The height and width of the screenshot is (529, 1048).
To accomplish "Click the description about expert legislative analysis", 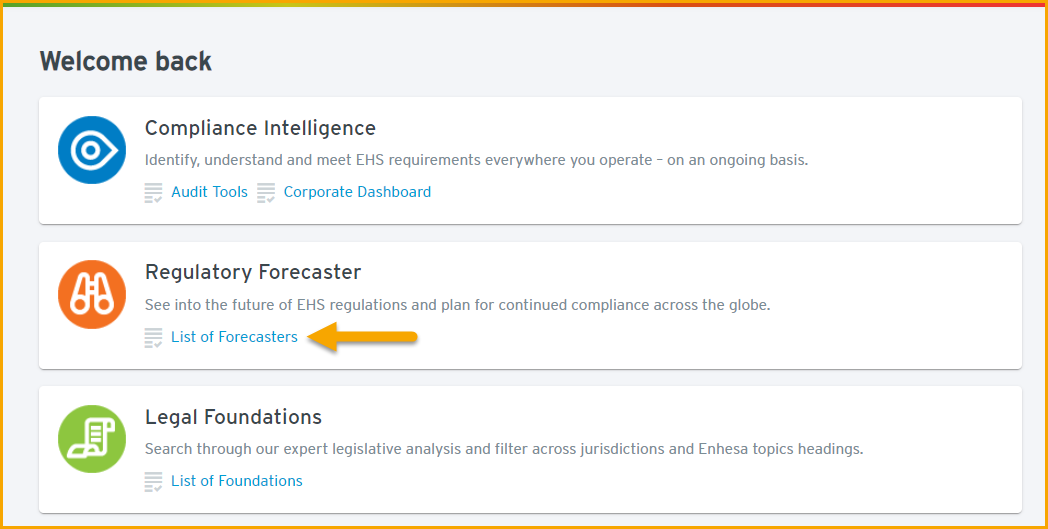I will (504, 449).
